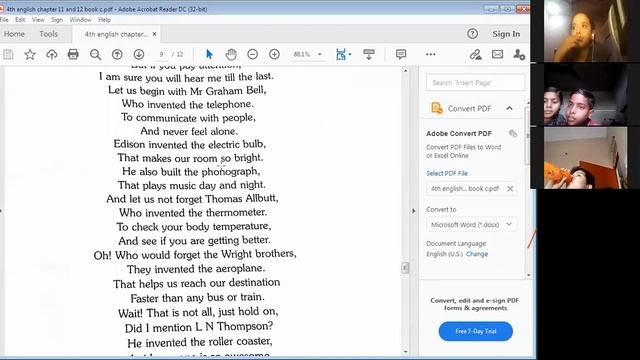The width and height of the screenshot is (640, 360).
Task: Select the 4th english chapter document tab
Action: pos(116,34)
